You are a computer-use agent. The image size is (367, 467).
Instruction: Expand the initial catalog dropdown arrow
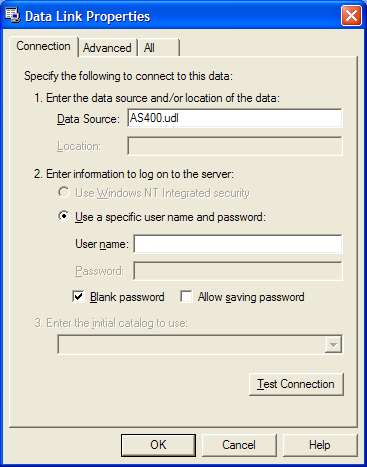(333, 345)
